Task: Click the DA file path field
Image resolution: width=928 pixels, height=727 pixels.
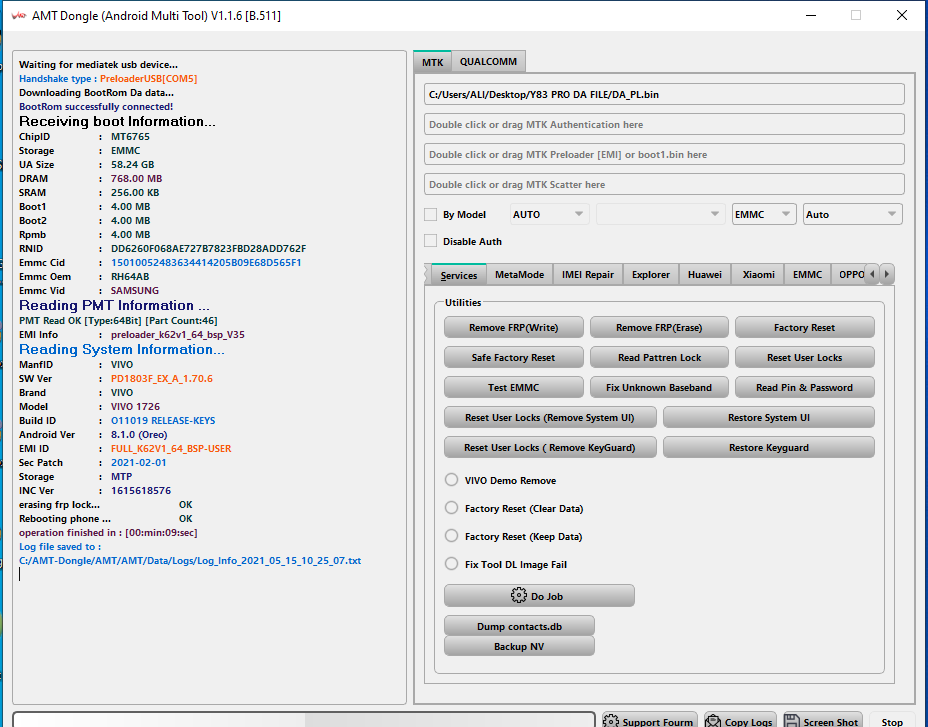Action: [x=664, y=94]
